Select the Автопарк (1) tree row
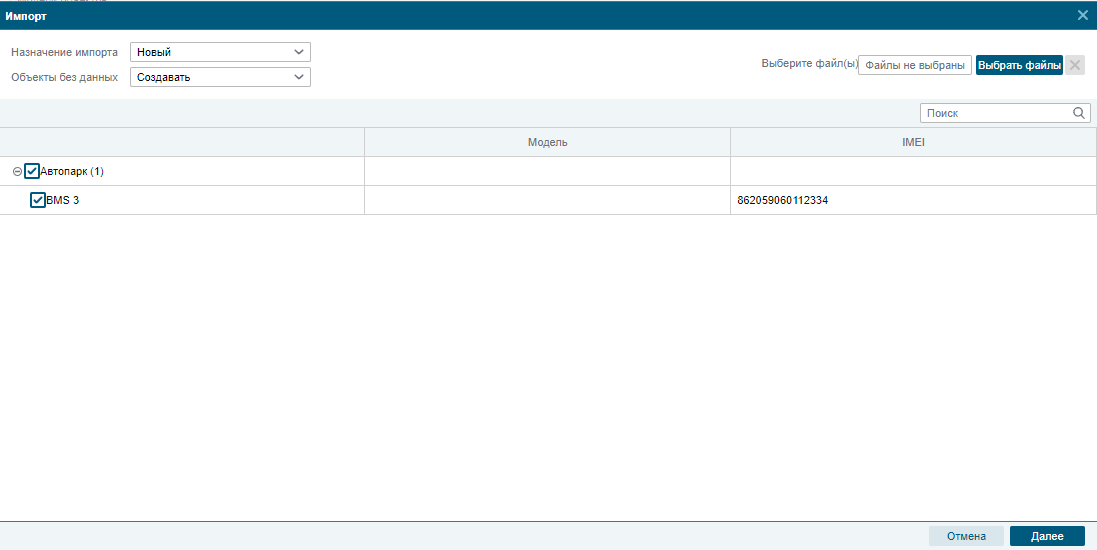Image resolution: width=1097 pixels, height=550 pixels. (x=72, y=171)
